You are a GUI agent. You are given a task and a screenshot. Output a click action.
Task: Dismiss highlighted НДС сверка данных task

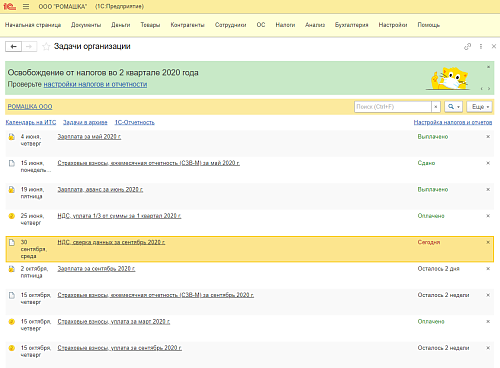pyautogui.click(x=488, y=242)
